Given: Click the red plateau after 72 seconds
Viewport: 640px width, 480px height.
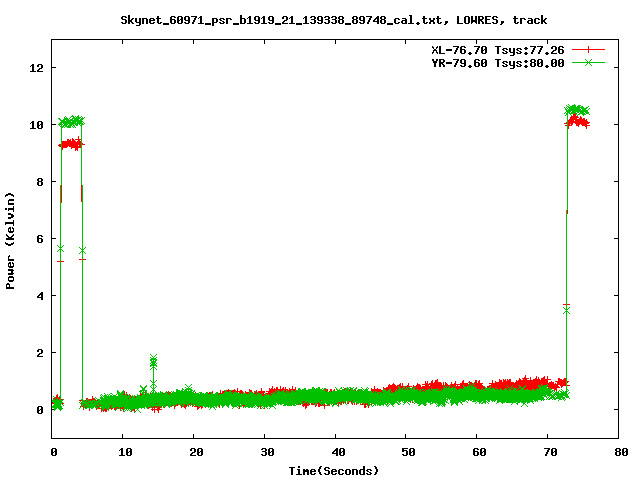Looking at the screenshot, I should 578,122.
